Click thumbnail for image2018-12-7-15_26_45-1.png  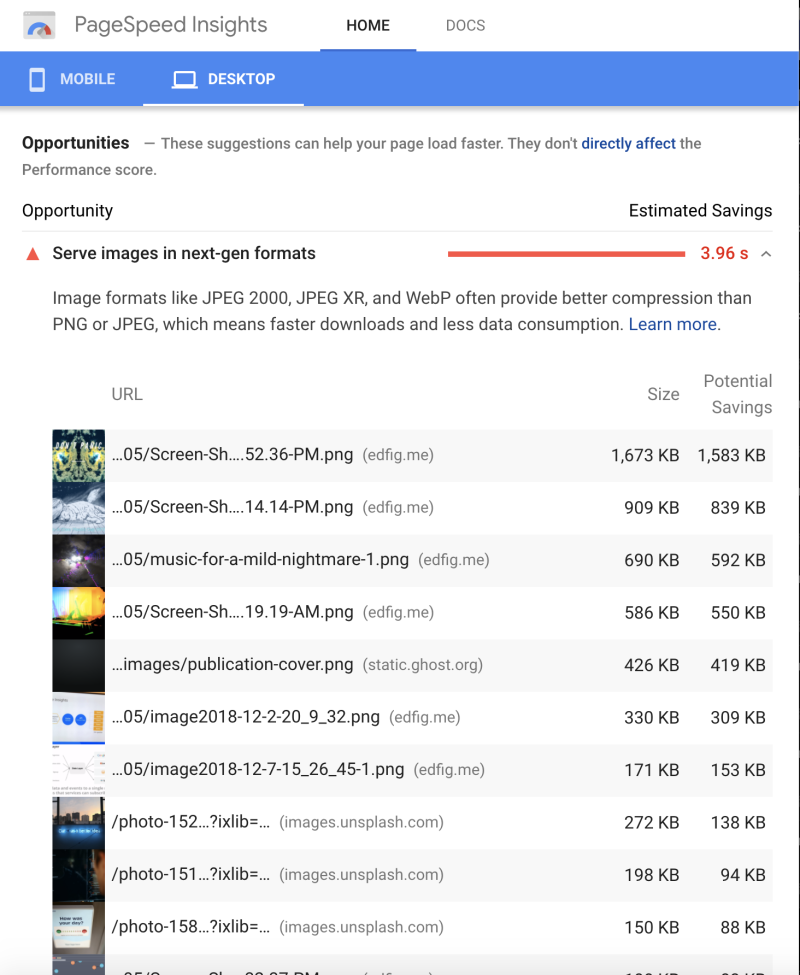point(78,770)
